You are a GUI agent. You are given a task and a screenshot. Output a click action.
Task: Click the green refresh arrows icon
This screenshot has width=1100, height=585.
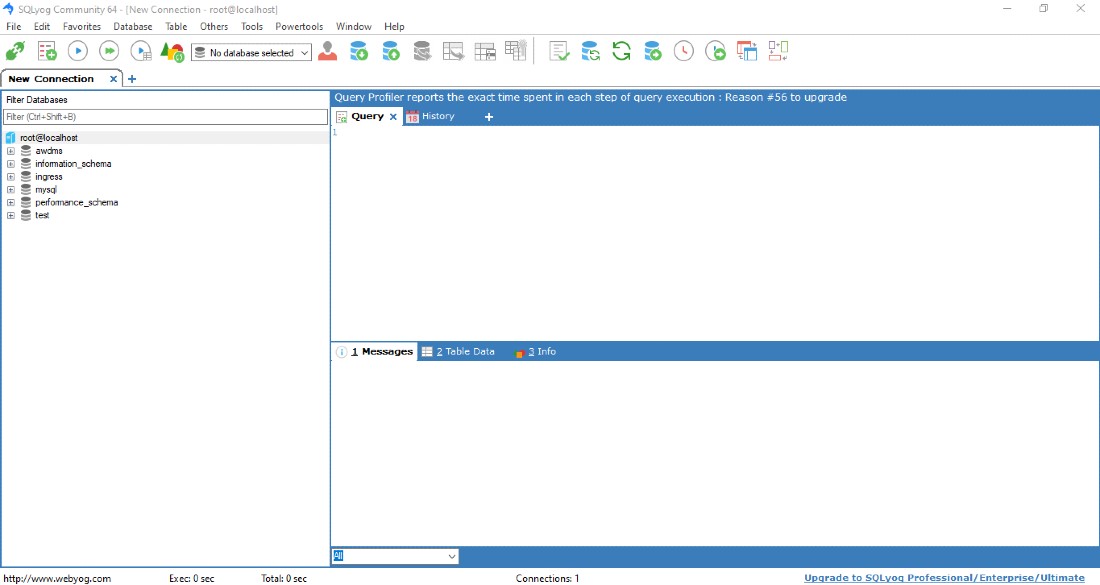(622, 51)
